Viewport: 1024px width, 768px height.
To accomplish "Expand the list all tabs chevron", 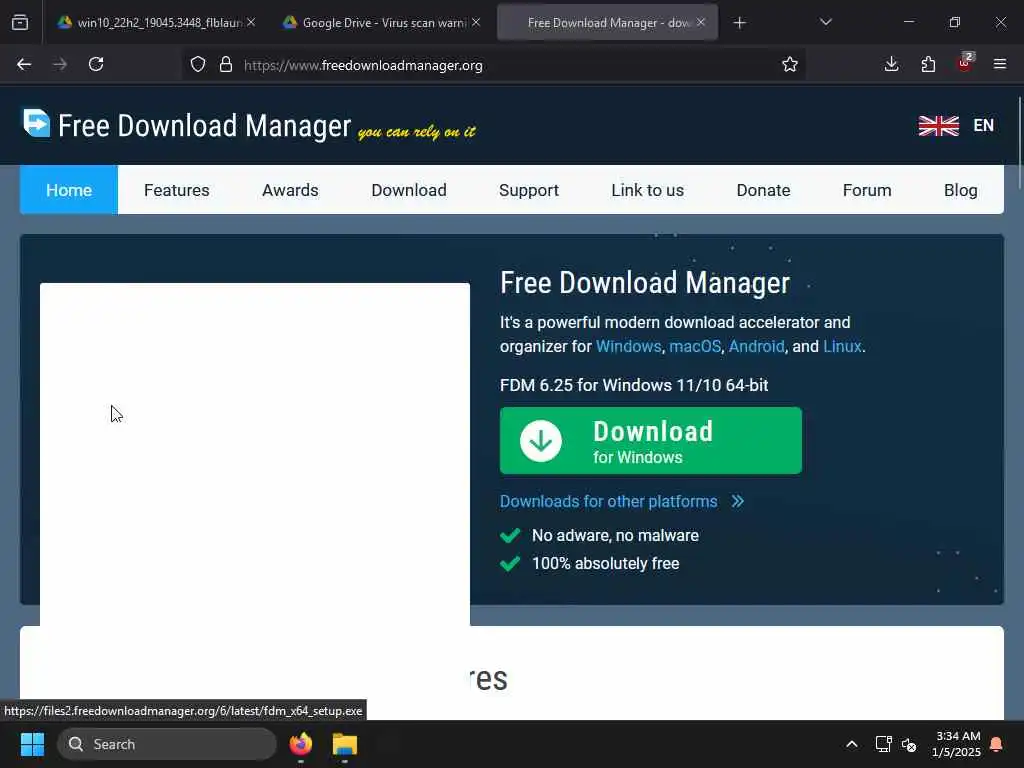I will click(x=825, y=22).
